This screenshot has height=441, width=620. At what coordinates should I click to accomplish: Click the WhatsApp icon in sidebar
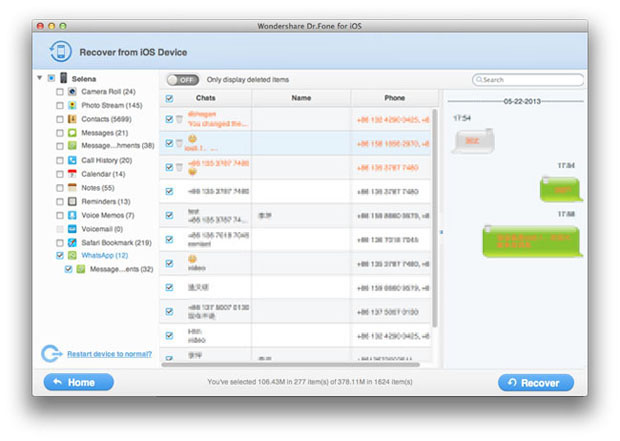coord(72,256)
